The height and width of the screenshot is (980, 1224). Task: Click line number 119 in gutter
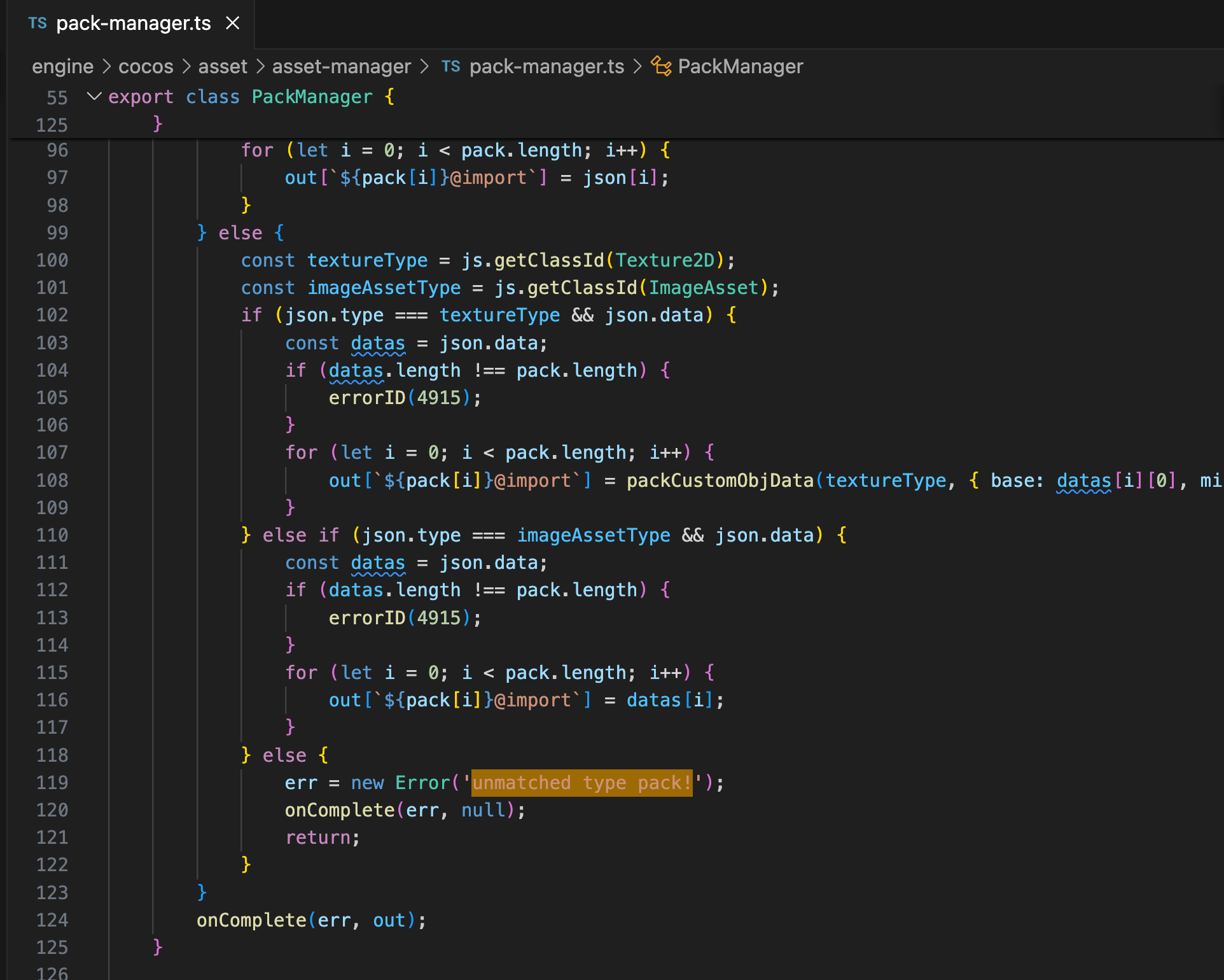click(x=52, y=783)
